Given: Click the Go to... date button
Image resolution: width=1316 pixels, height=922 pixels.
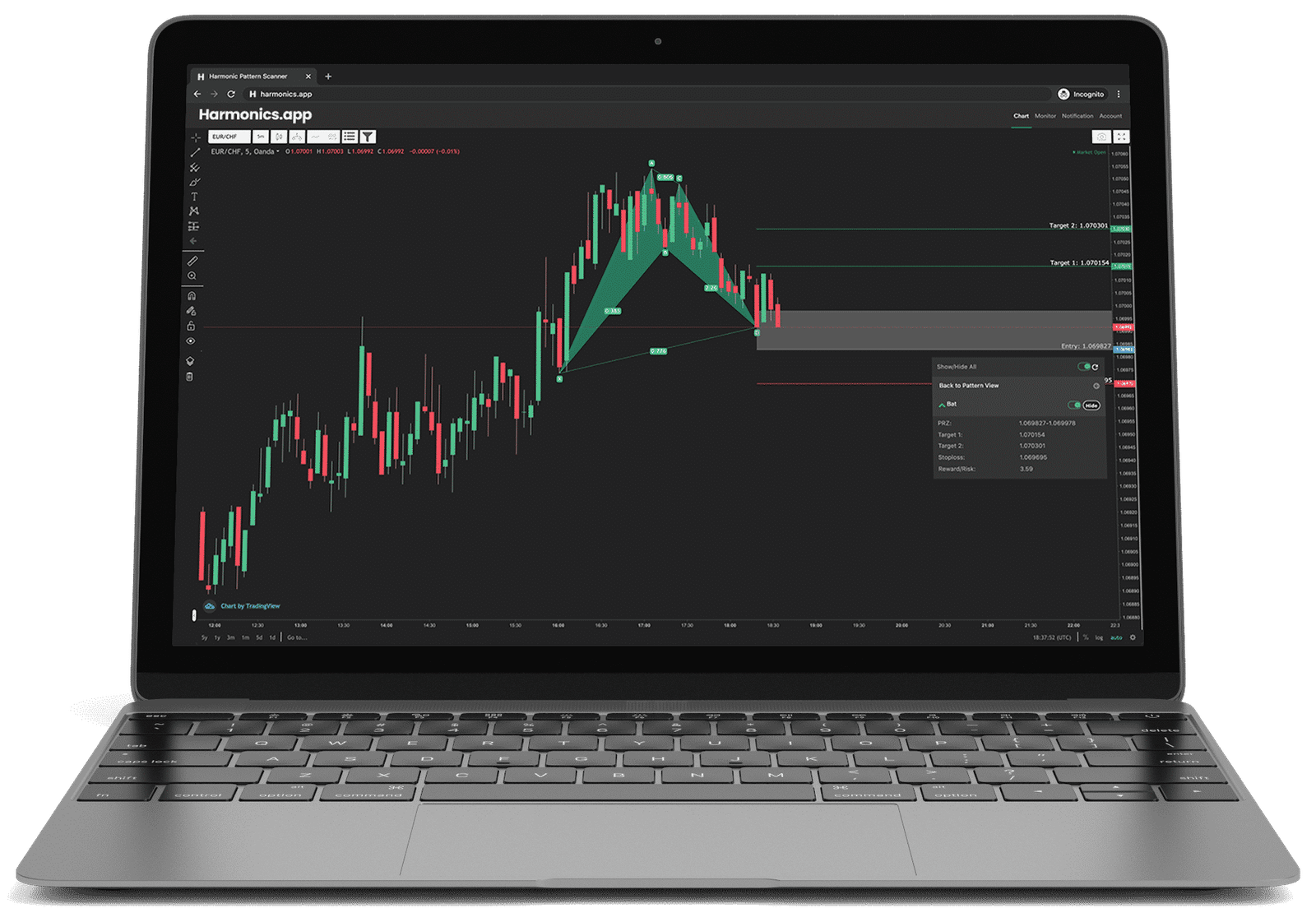Looking at the screenshot, I should pos(297,637).
